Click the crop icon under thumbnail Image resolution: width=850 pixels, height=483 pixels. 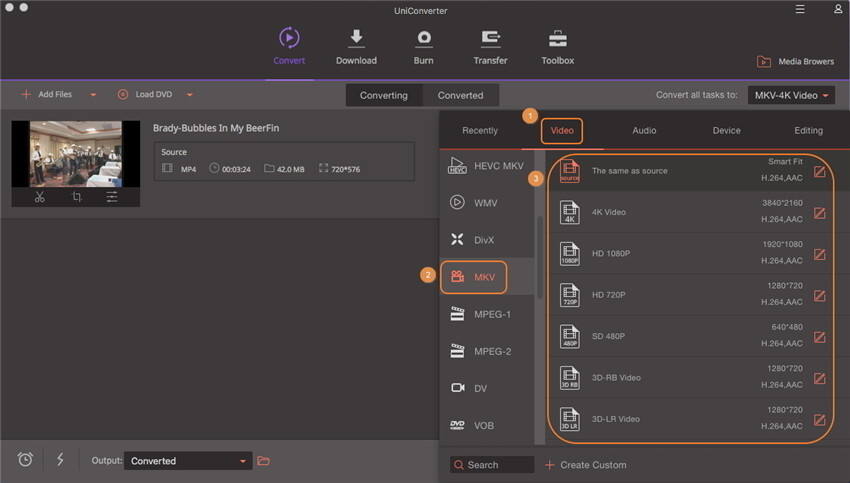(x=77, y=197)
